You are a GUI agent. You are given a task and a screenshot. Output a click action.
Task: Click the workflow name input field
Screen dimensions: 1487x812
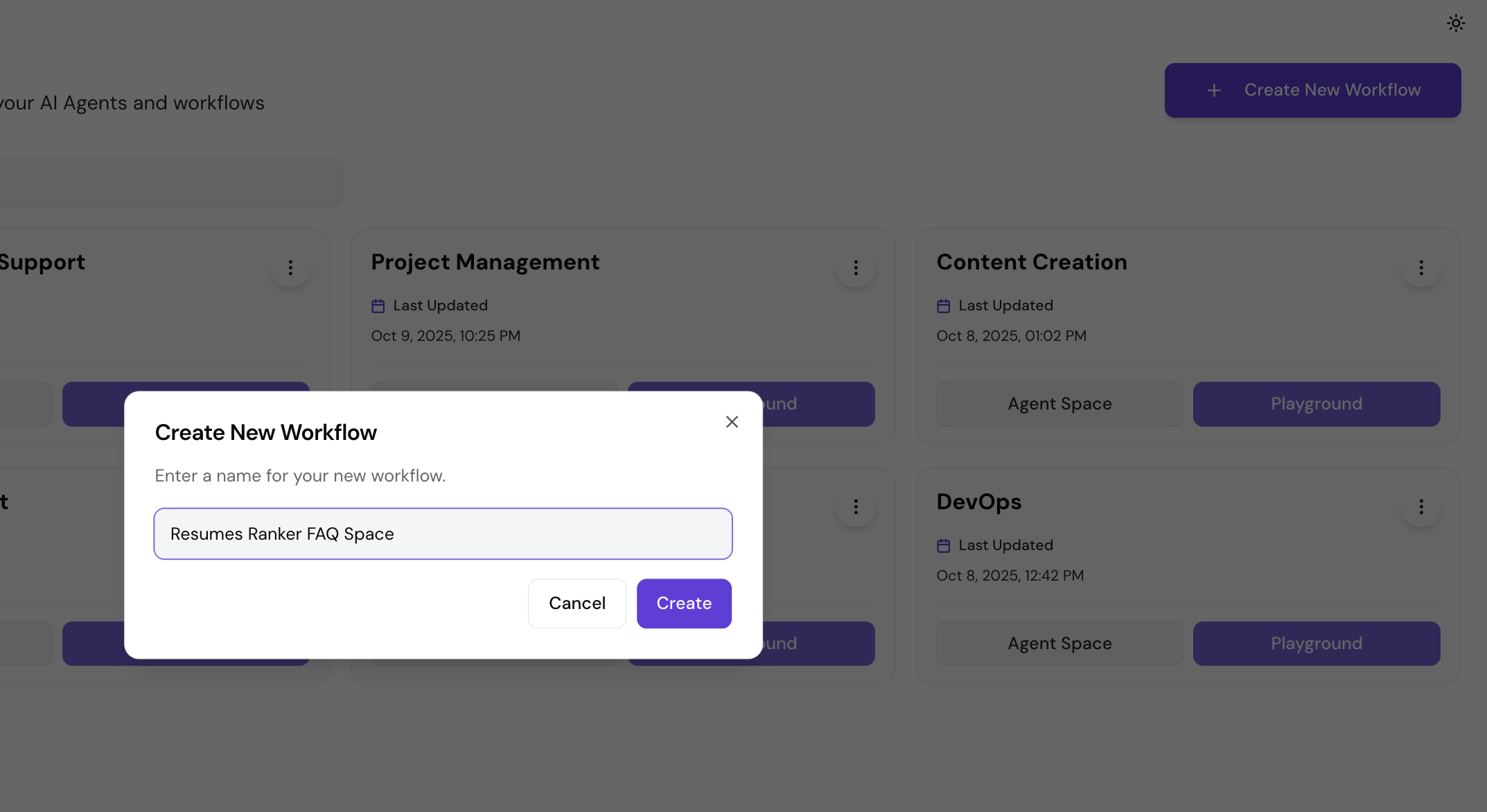click(x=443, y=533)
